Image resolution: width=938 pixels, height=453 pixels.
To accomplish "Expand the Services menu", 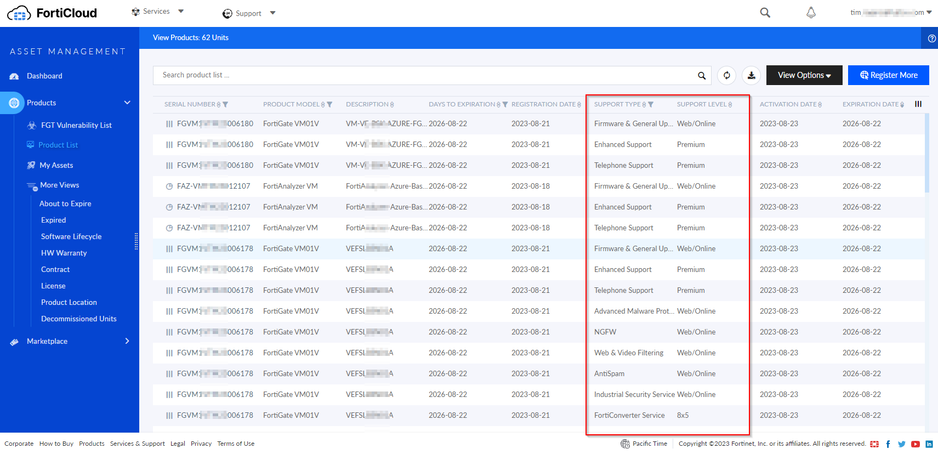I will click(157, 12).
